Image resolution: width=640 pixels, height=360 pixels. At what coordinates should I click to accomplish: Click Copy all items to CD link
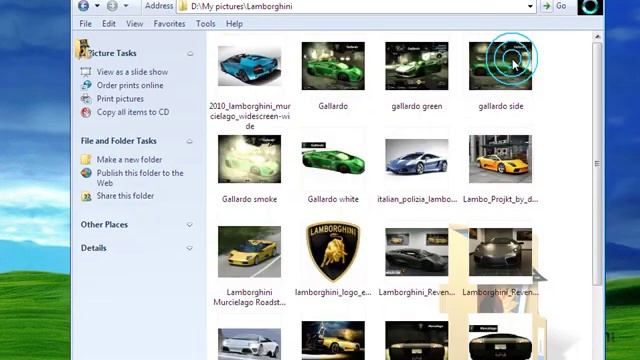tap(133, 112)
